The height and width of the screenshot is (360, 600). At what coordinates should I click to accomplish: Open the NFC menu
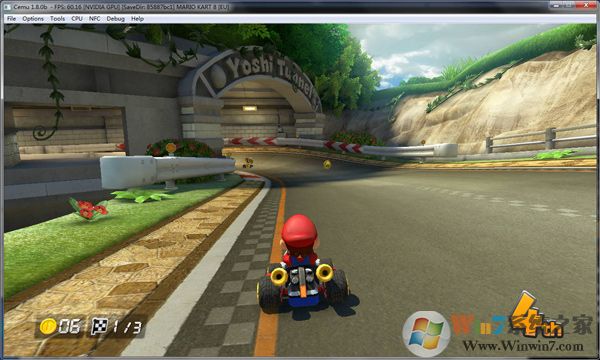tap(95, 18)
